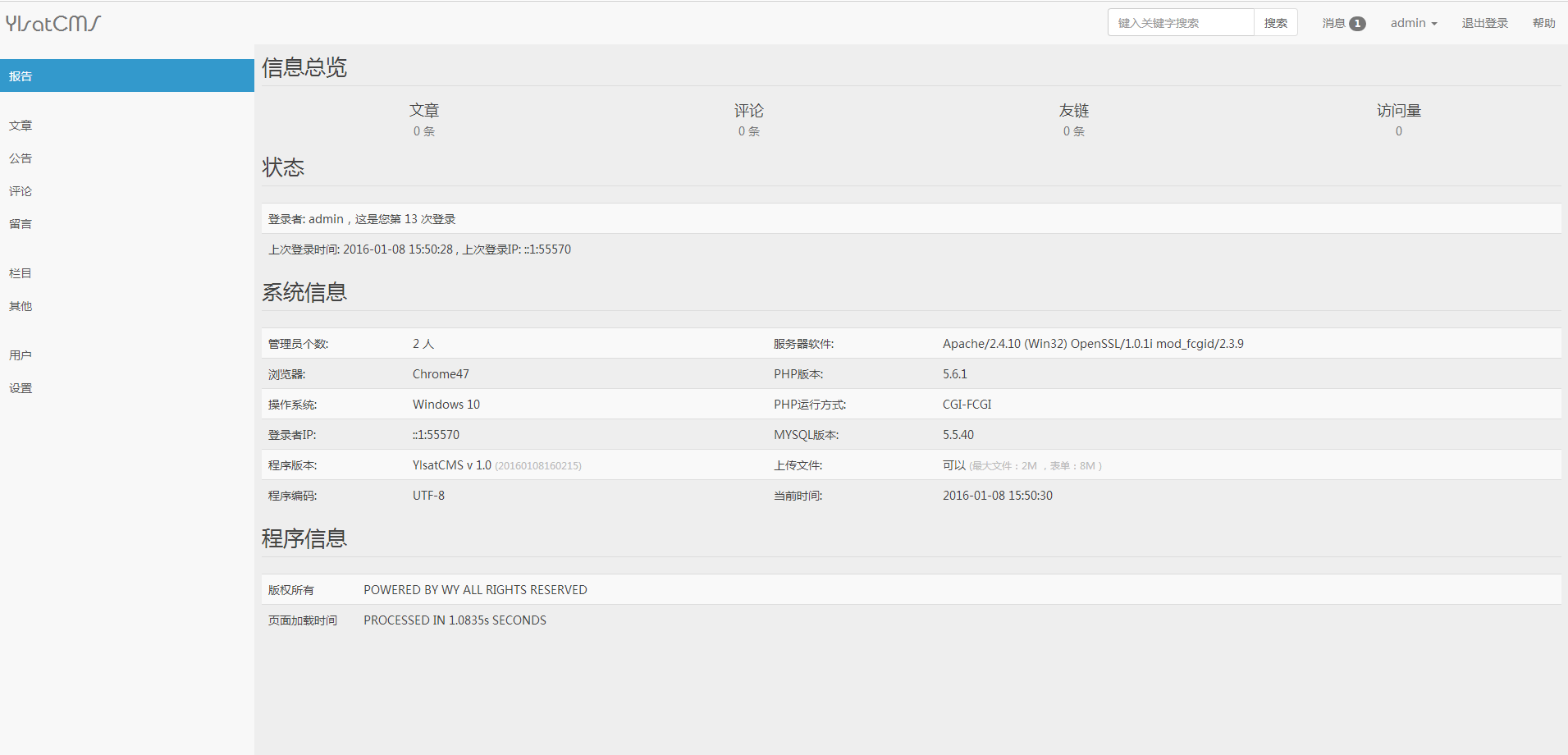Image resolution: width=1568 pixels, height=755 pixels.
Task: Click the 管理员个数 label
Action: coord(298,344)
